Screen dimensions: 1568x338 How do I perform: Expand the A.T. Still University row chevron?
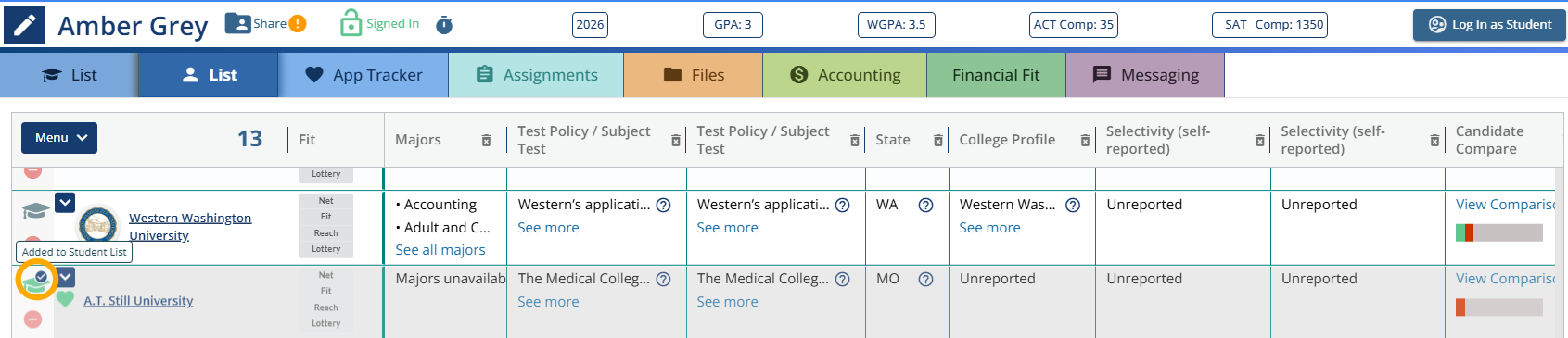[66, 276]
